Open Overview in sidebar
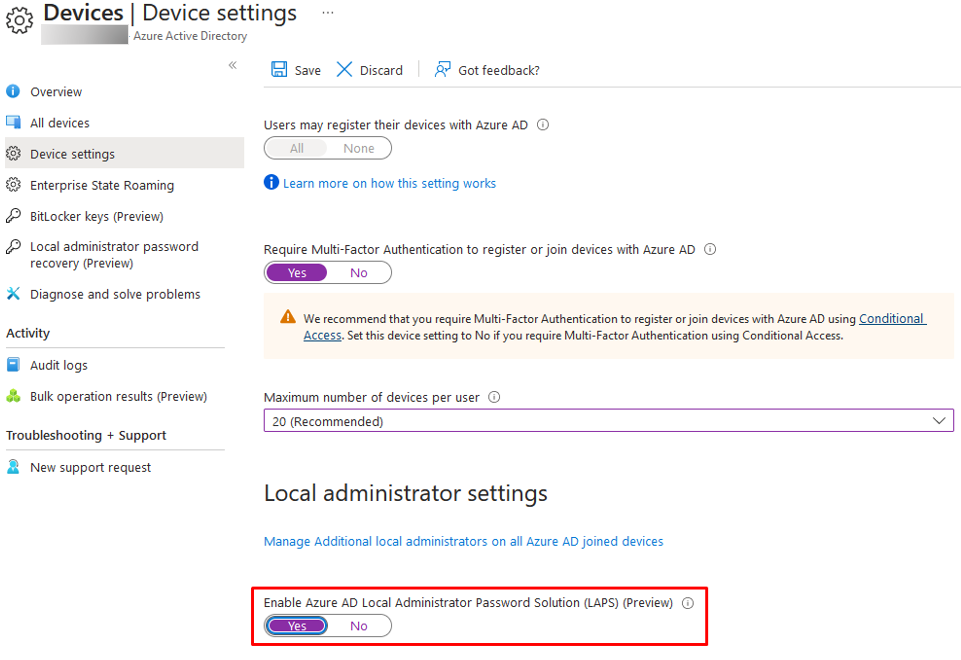The height and width of the screenshot is (660, 961). pyautogui.click(x=56, y=92)
